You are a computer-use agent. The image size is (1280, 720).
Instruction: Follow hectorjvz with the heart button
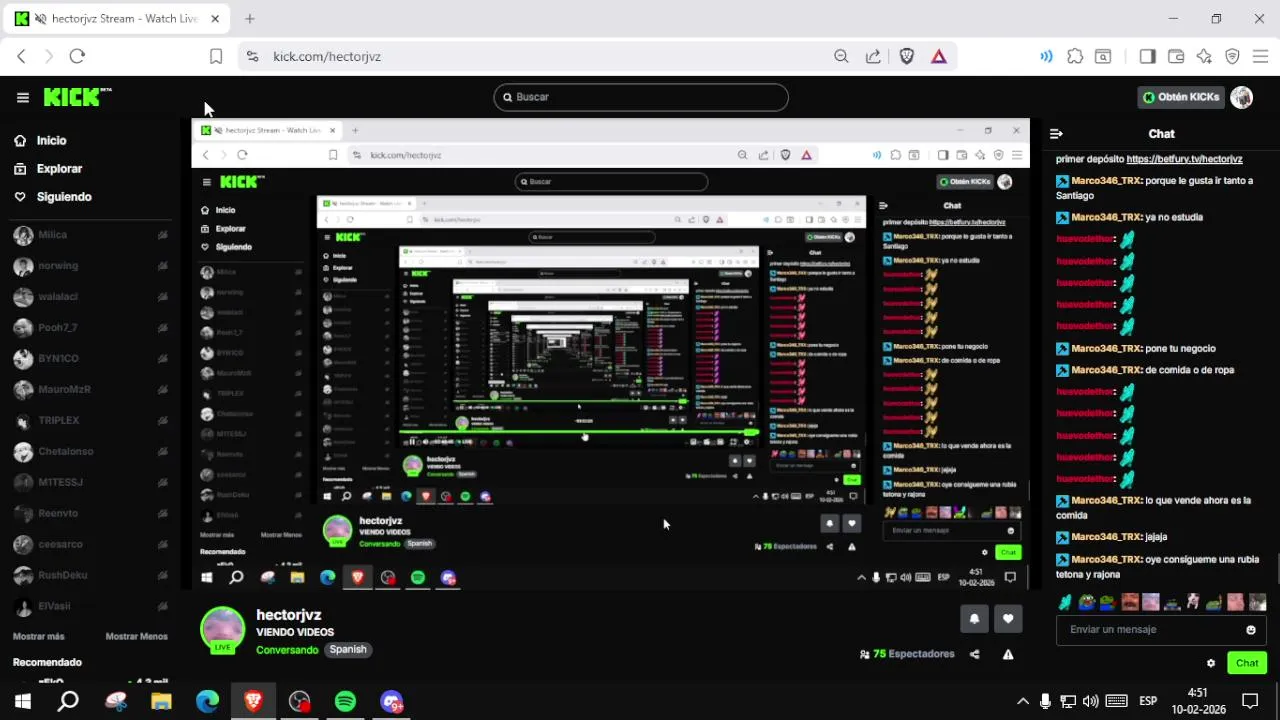pyautogui.click(x=1008, y=619)
